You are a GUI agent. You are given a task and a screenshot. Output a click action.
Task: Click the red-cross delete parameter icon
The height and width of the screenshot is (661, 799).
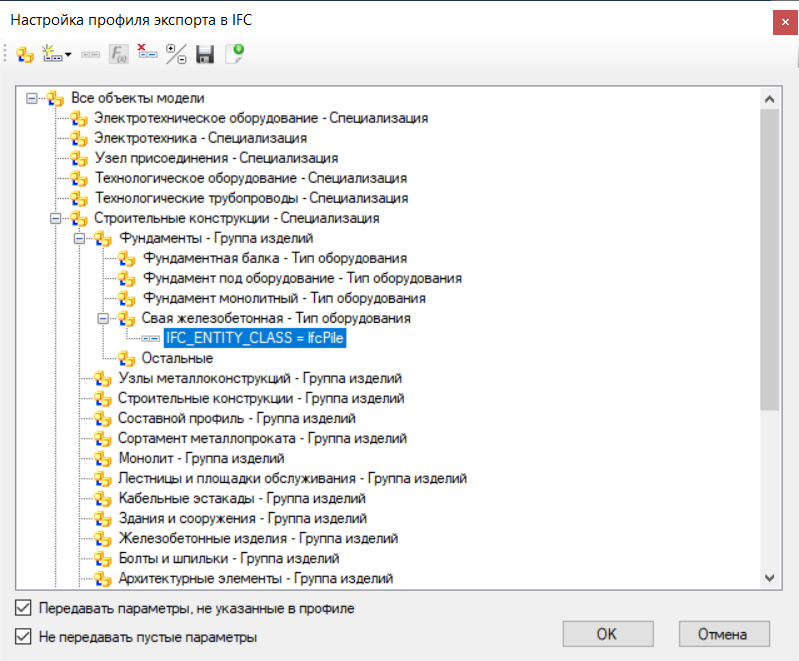(x=147, y=54)
